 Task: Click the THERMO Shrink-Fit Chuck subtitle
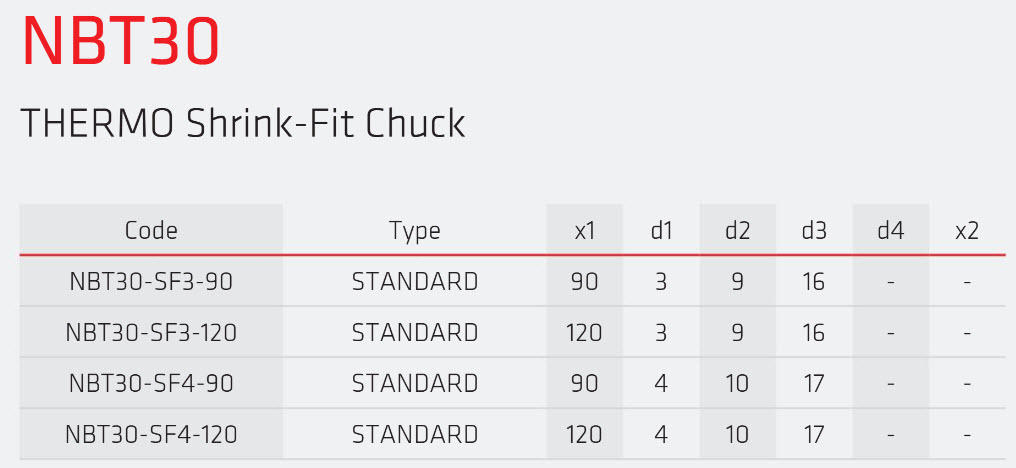pyautogui.click(x=243, y=123)
